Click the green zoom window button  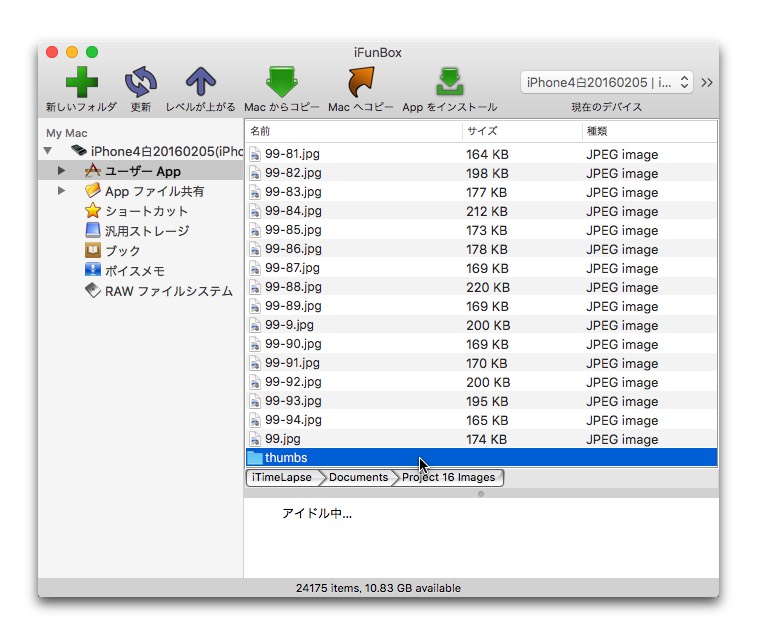pyautogui.click(x=92, y=52)
